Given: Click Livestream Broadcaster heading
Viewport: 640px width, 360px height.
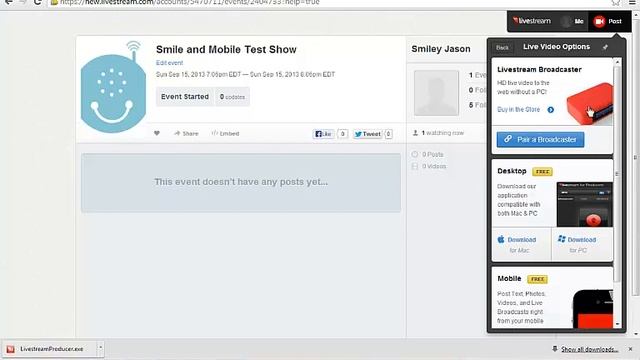Looking at the screenshot, I should 539,69.
